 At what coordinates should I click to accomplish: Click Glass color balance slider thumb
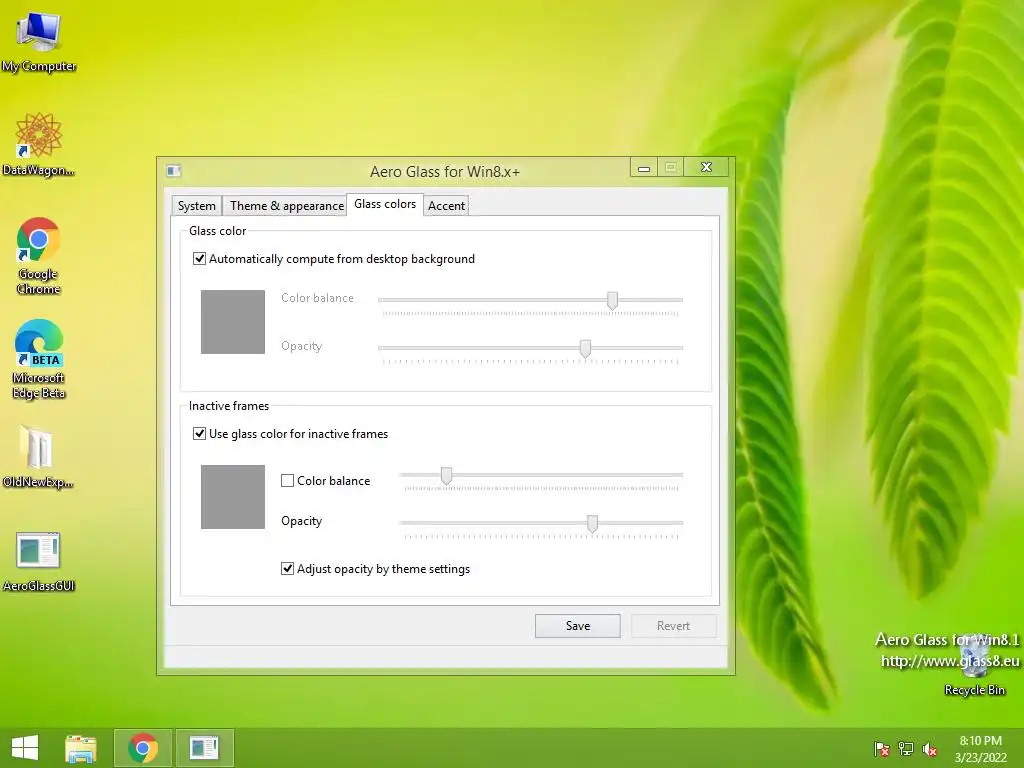[x=612, y=300]
